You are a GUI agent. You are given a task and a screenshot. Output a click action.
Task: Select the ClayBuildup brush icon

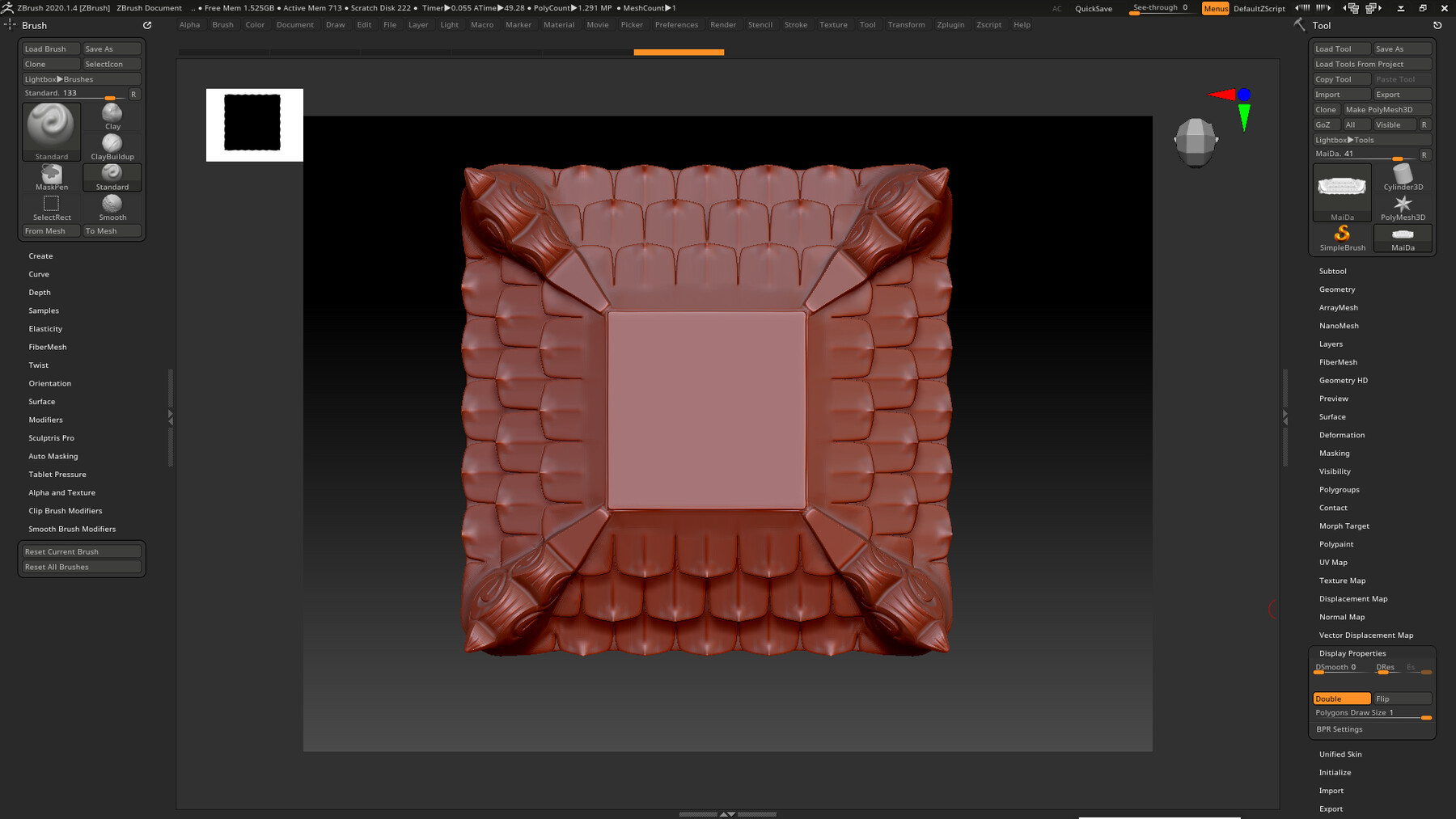[x=112, y=146]
